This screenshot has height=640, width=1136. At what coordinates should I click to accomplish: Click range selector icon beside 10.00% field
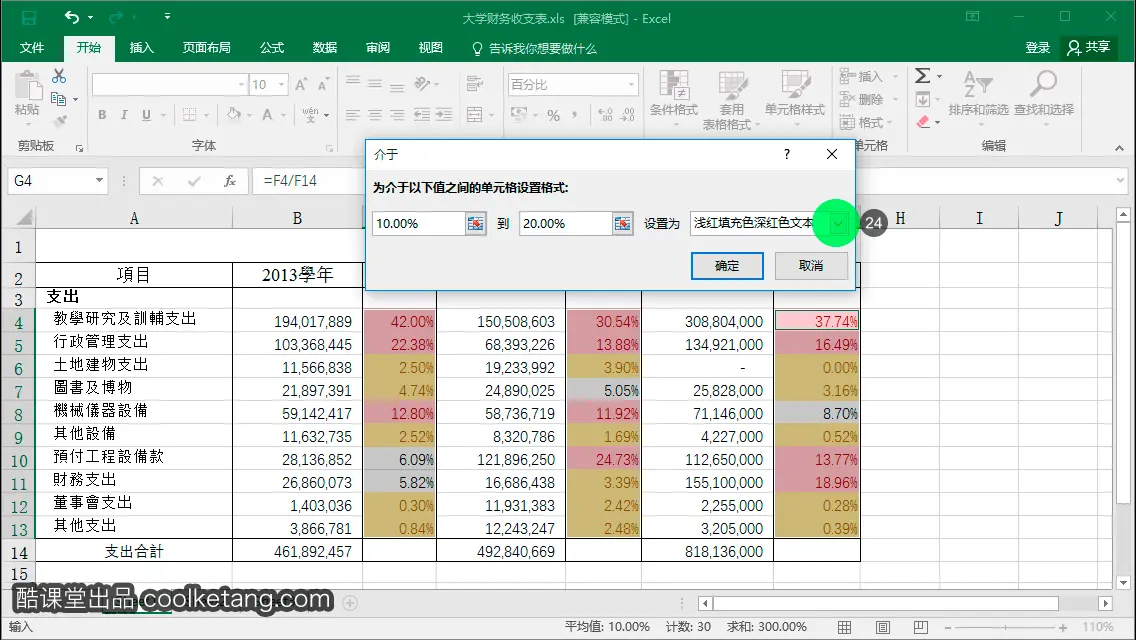click(x=475, y=223)
